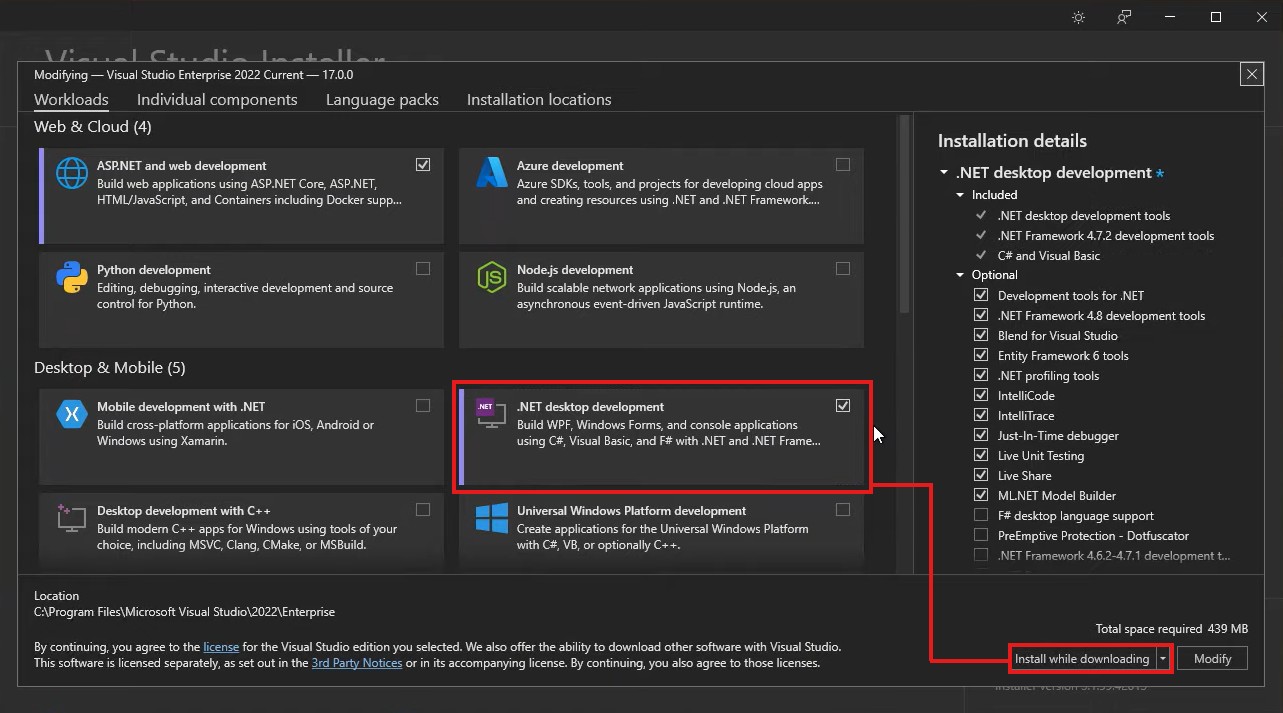Collapse the Optional components section
Image resolution: width=1283 pixels, height=713 pixels.
pos(960,275)
